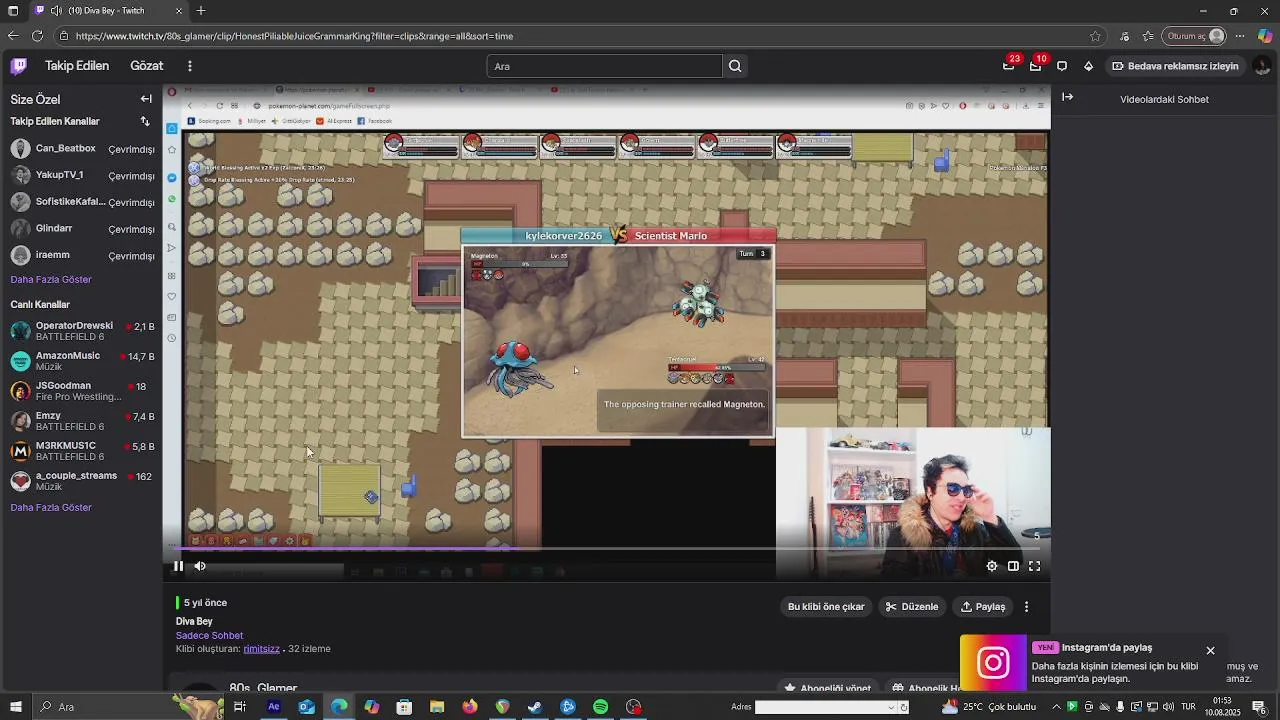Reload the browser page
Screen dimensions: 1280x720
tap(37, 36)
